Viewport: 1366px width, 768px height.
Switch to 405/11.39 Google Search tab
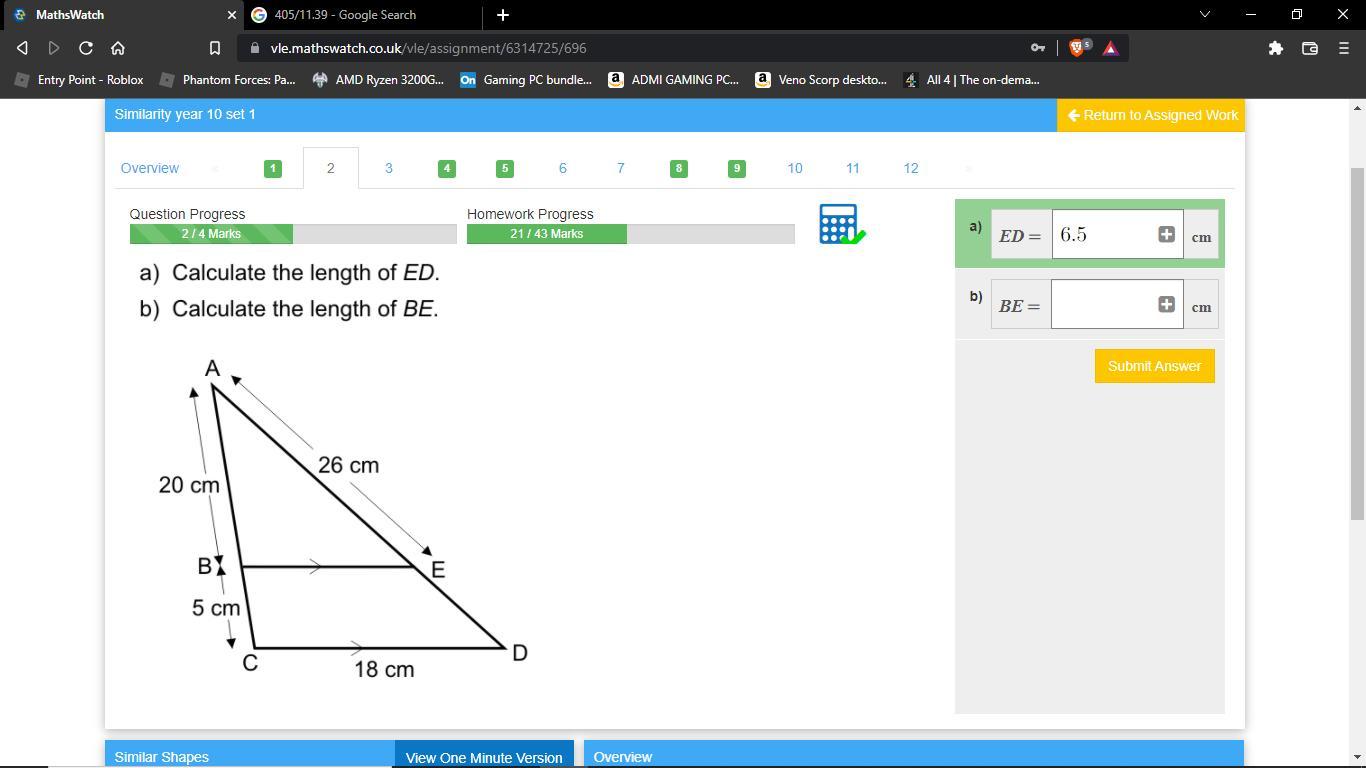(x=364, y=15)
